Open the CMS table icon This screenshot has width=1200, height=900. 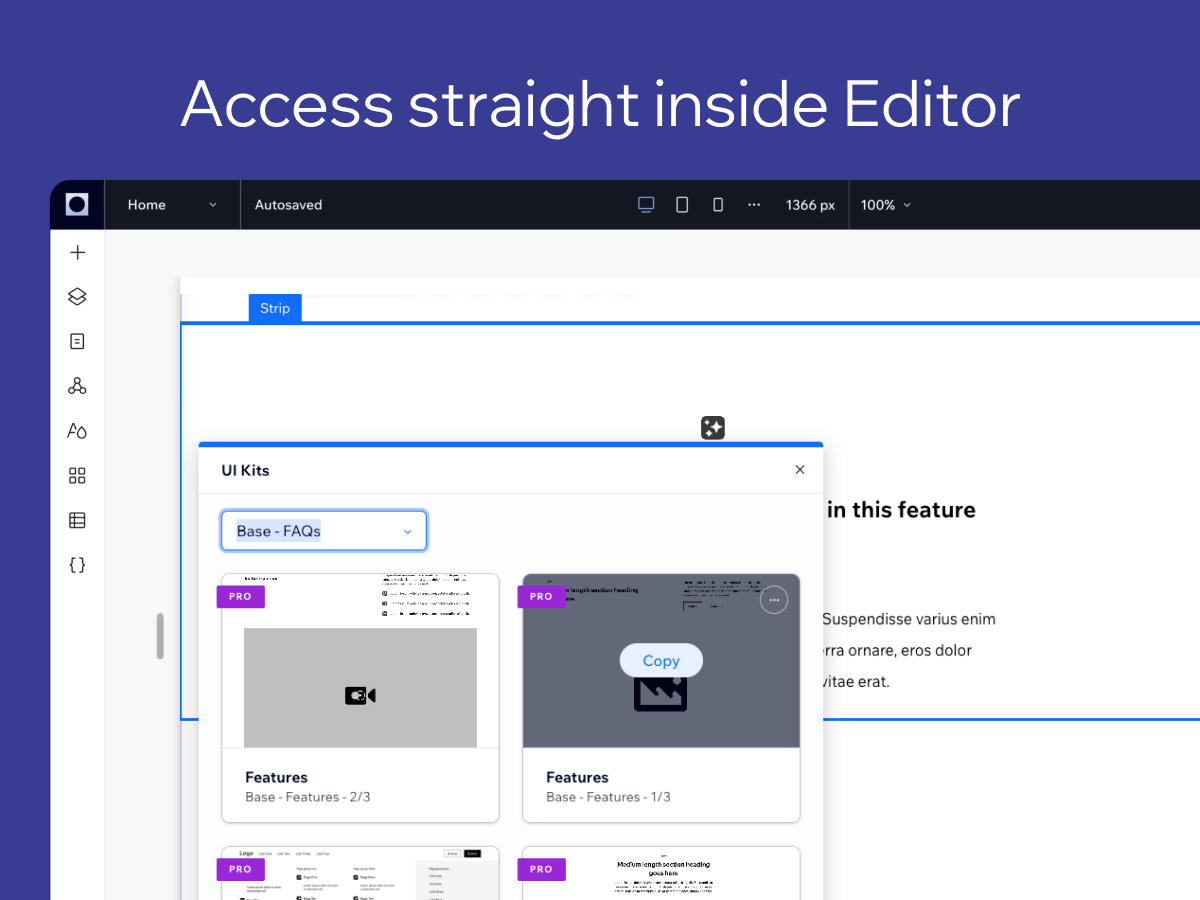click(77, 520)
